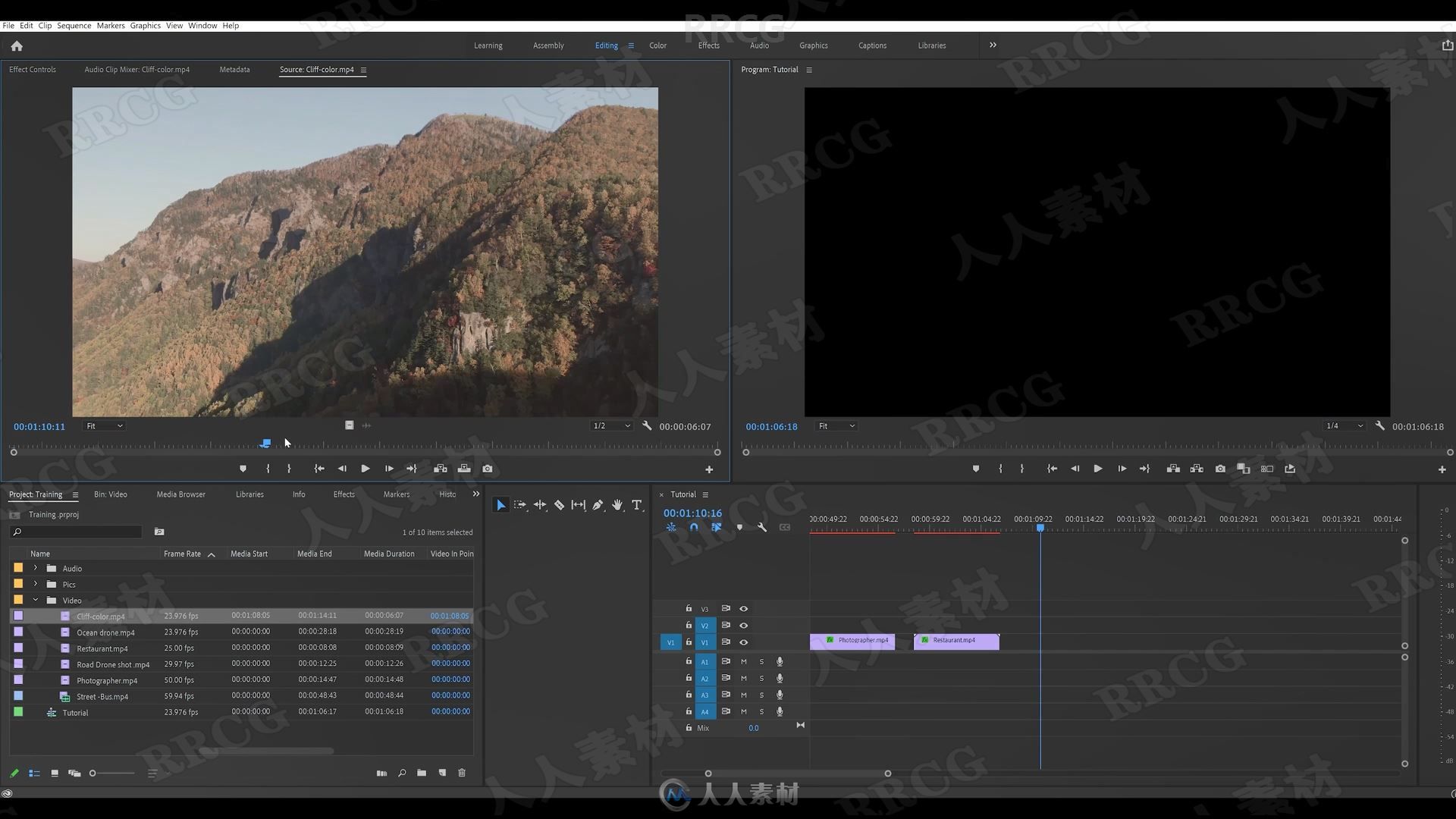Solo audio track A2
The image size is (1456, 819).
(761, 679)
